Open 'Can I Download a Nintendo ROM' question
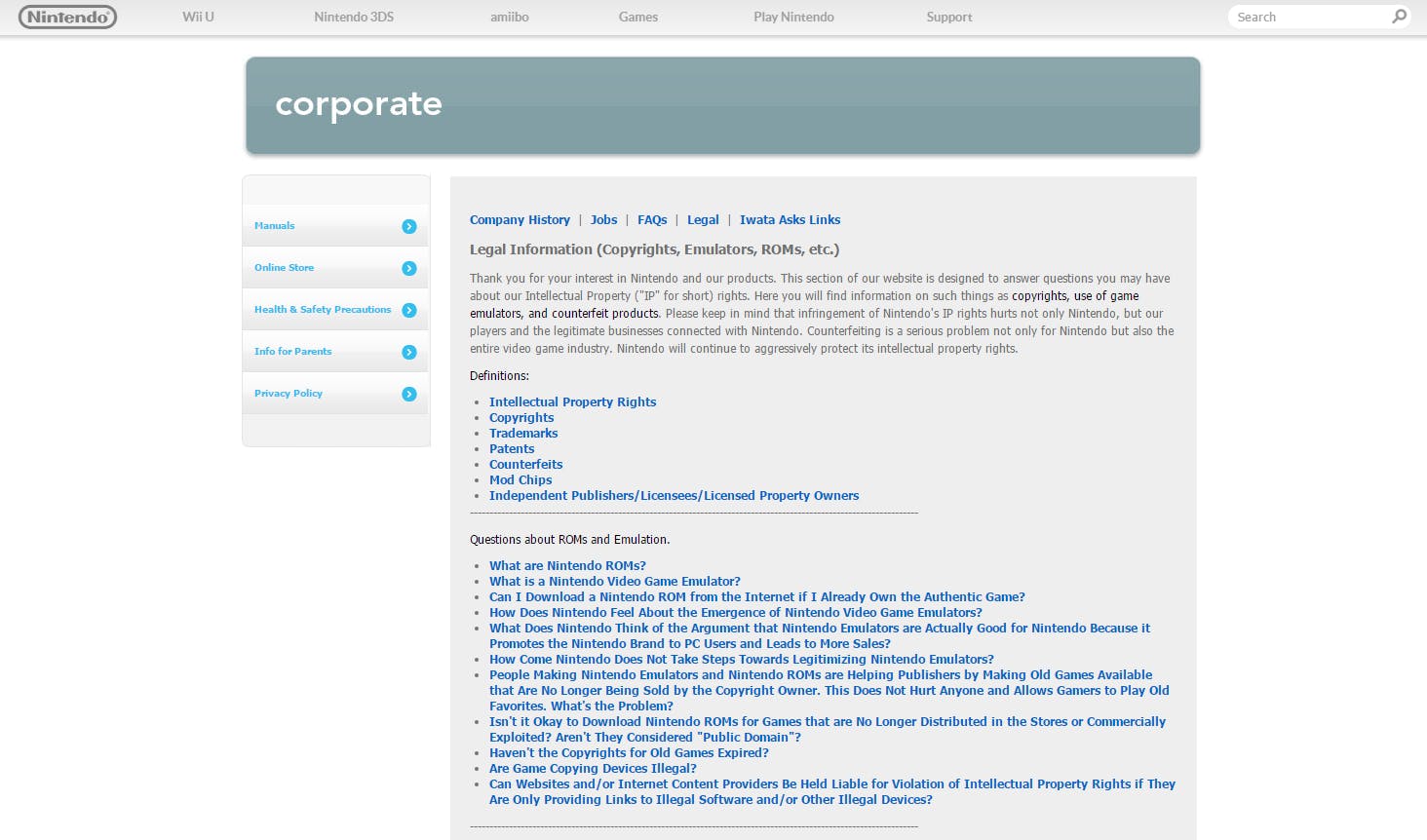This screenshot has height=840, width=1427. click(x=757, y=596)
